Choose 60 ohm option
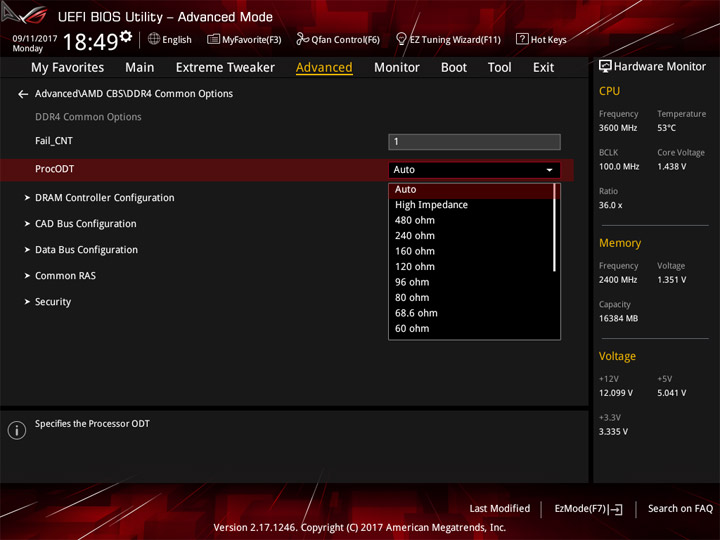The width and height of the screenshot is (720, 540). tap(471, 329)
